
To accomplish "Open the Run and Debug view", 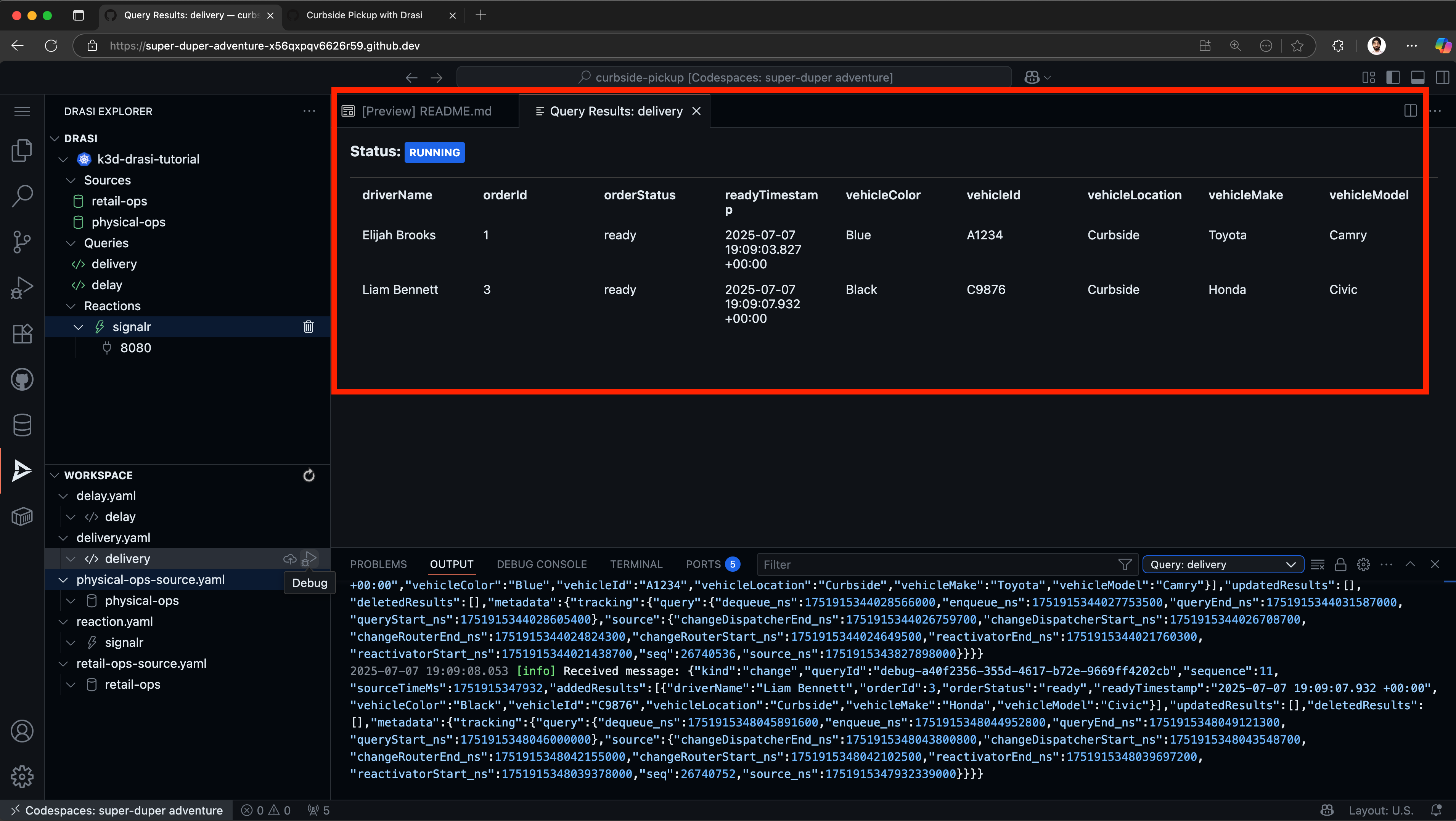I will click(x=22, y=288).
